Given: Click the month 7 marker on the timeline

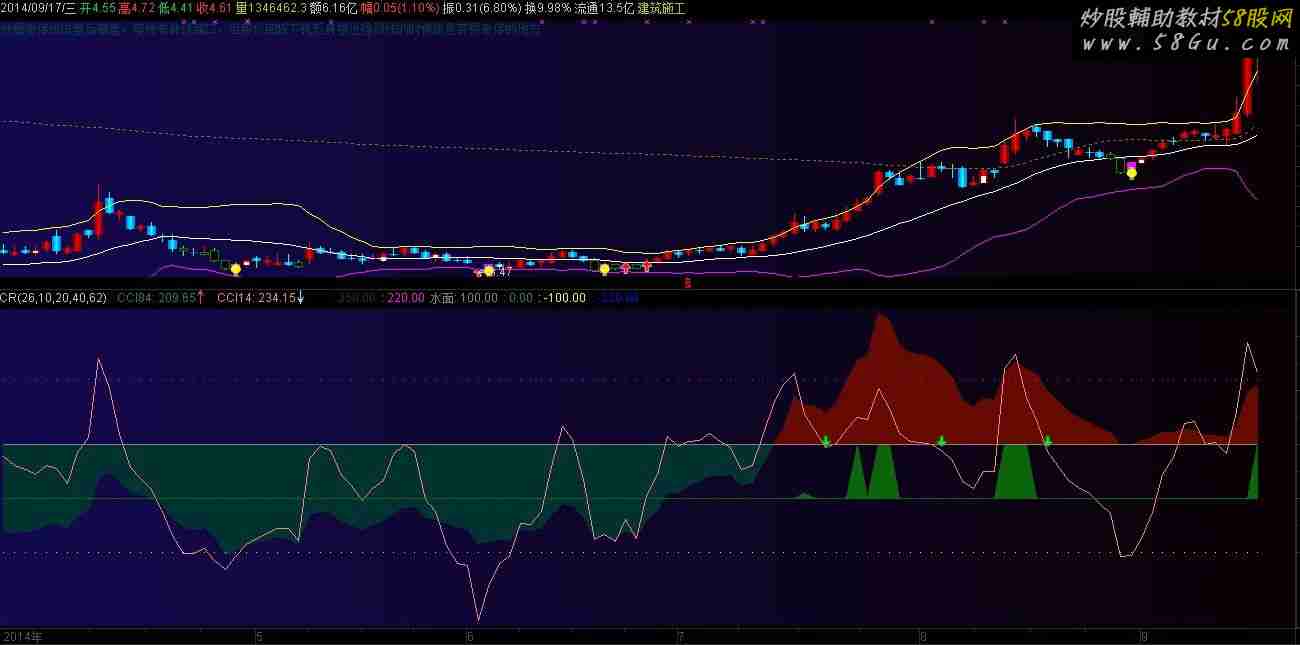Looking at the screenshot, I should pos(680,636).
